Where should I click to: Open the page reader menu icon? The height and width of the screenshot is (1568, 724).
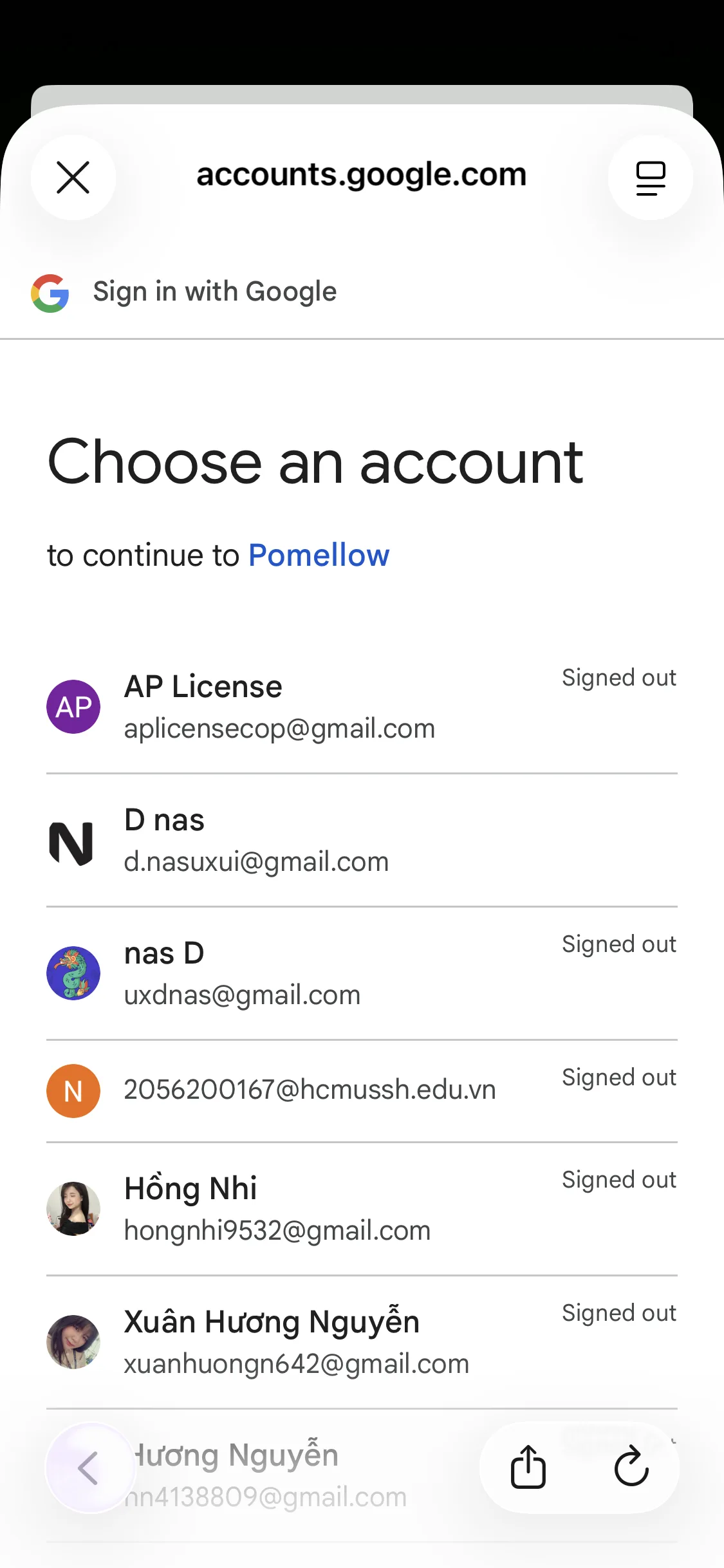(650, 178)
